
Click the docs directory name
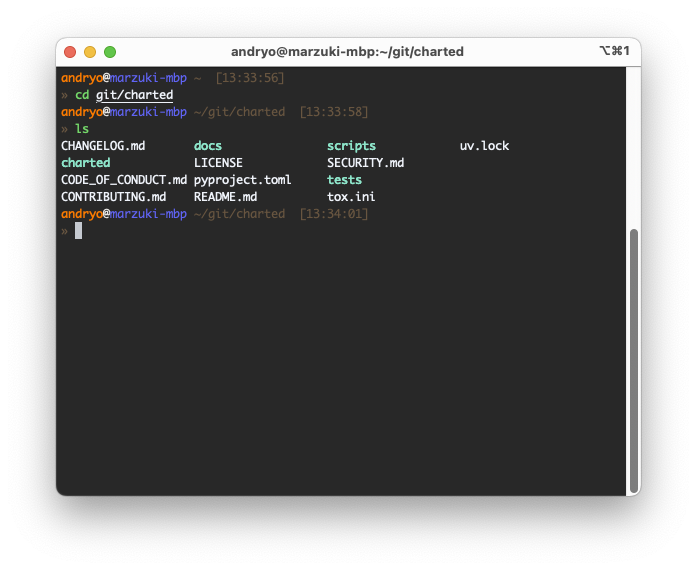[208, 146]
